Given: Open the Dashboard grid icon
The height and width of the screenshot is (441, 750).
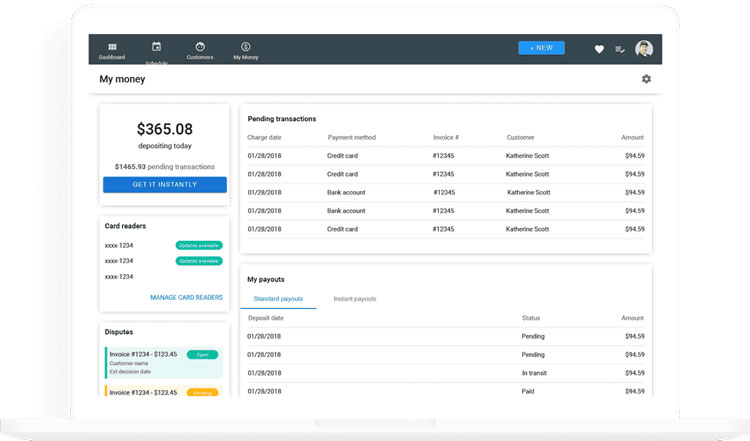Looking at the screenshot, I should coord(112,46).
